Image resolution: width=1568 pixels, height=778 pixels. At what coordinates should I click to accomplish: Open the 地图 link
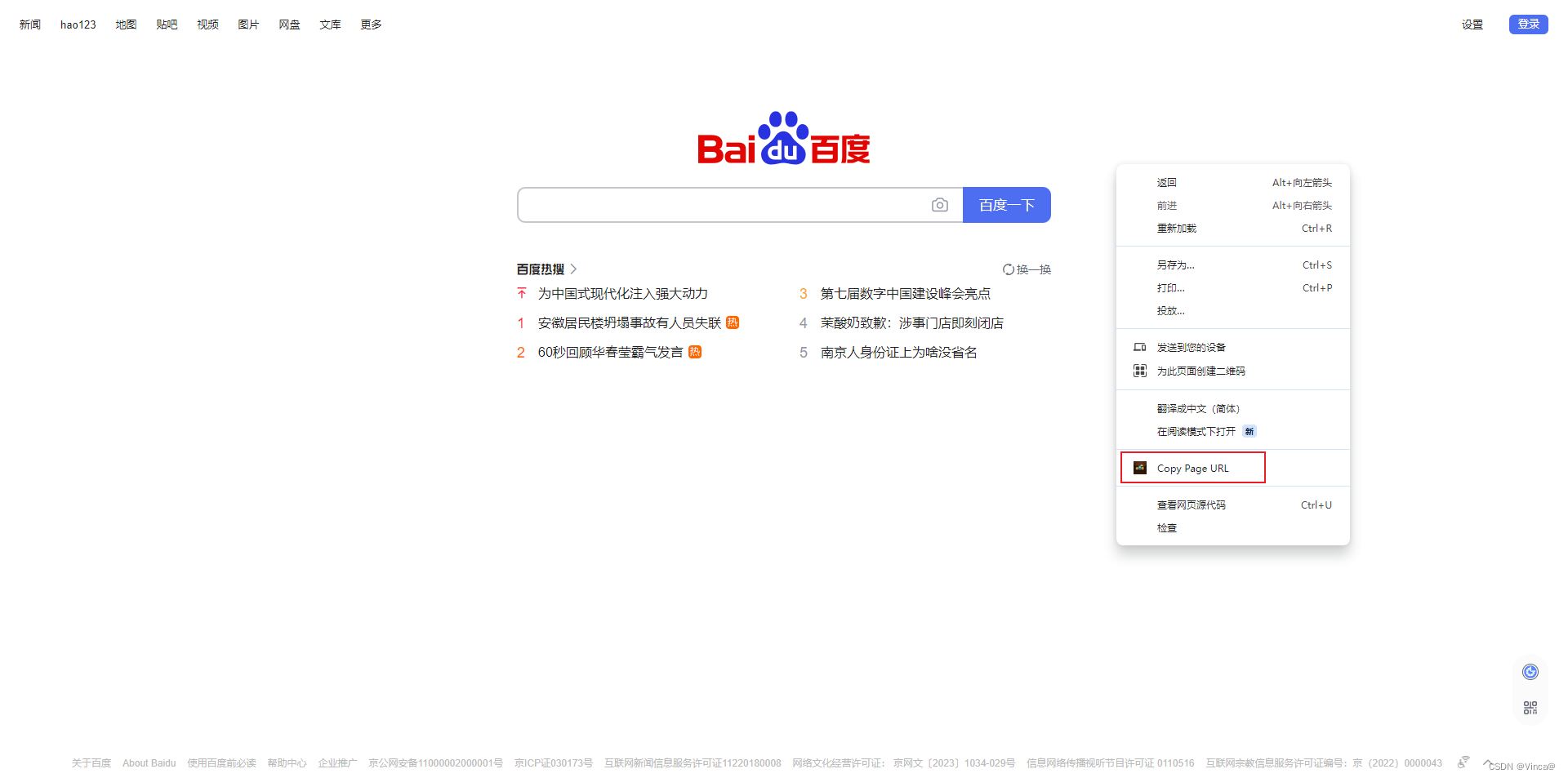(127, 24)
